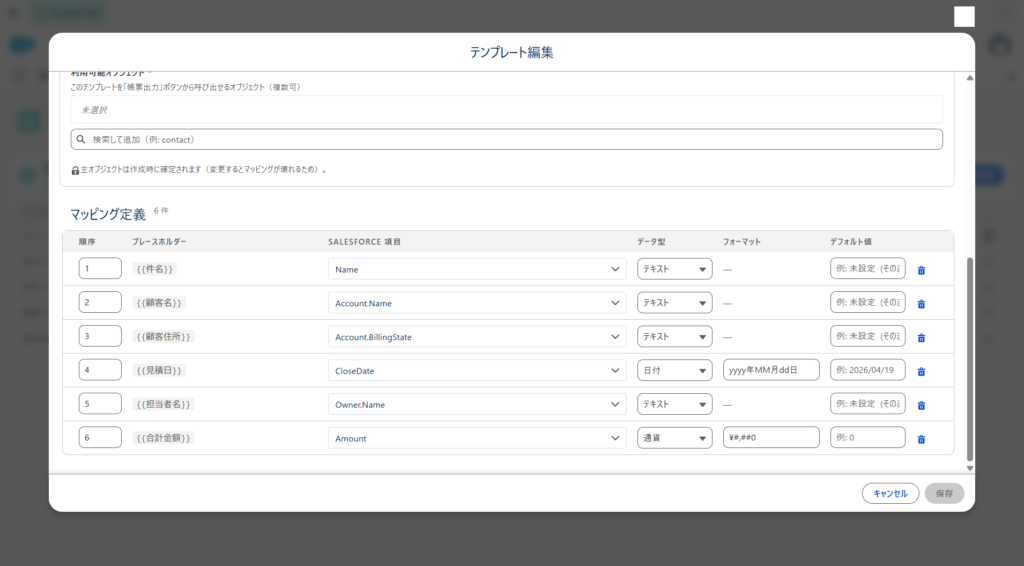Click the {{顧客名}} placeholder tag
The width and height of the screenshot is (1024, 566).
159,303
